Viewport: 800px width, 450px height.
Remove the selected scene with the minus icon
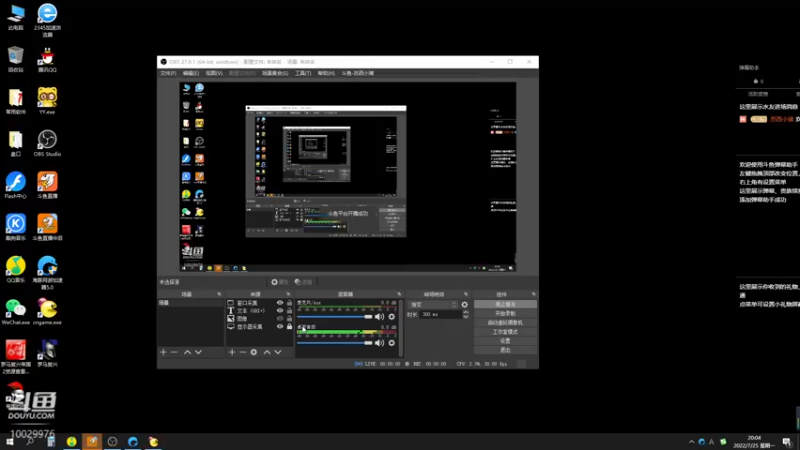(174, 352)
